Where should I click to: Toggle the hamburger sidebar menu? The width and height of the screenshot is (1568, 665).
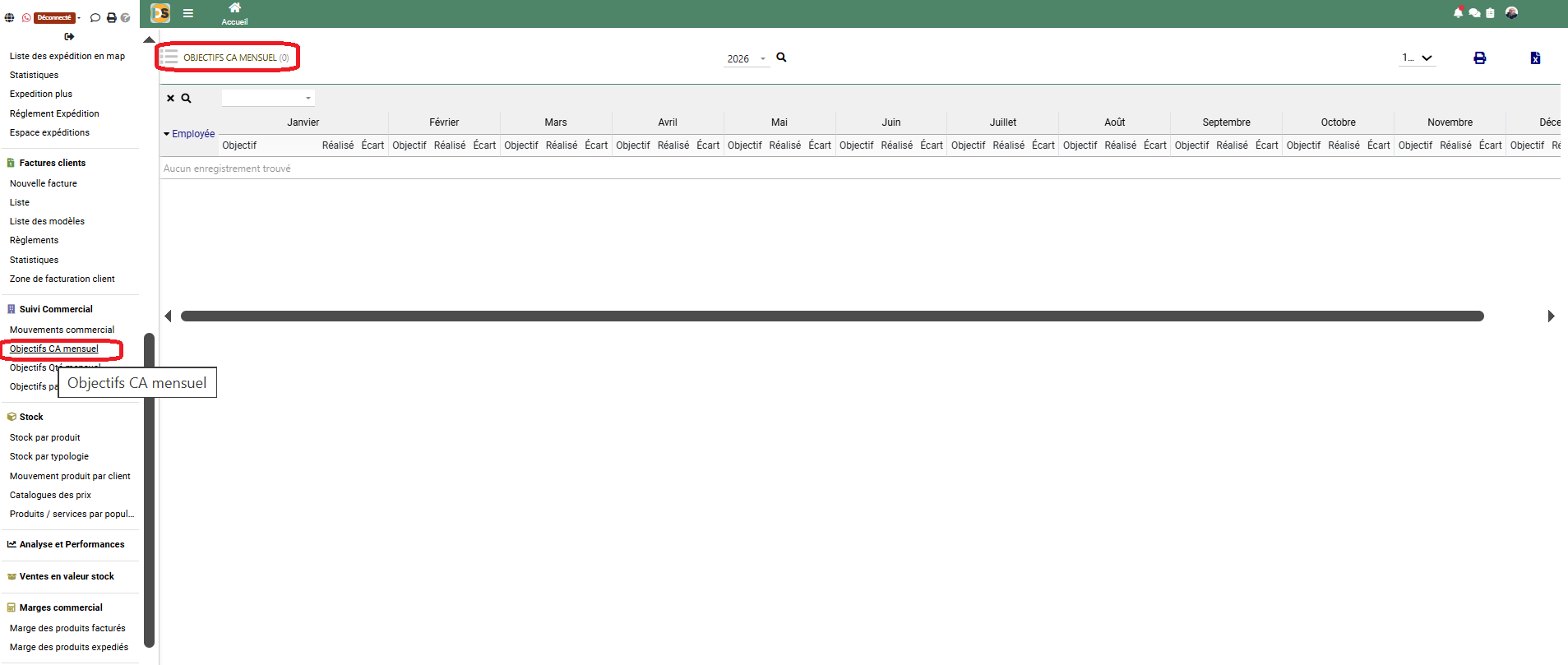(x=188, y=13)
